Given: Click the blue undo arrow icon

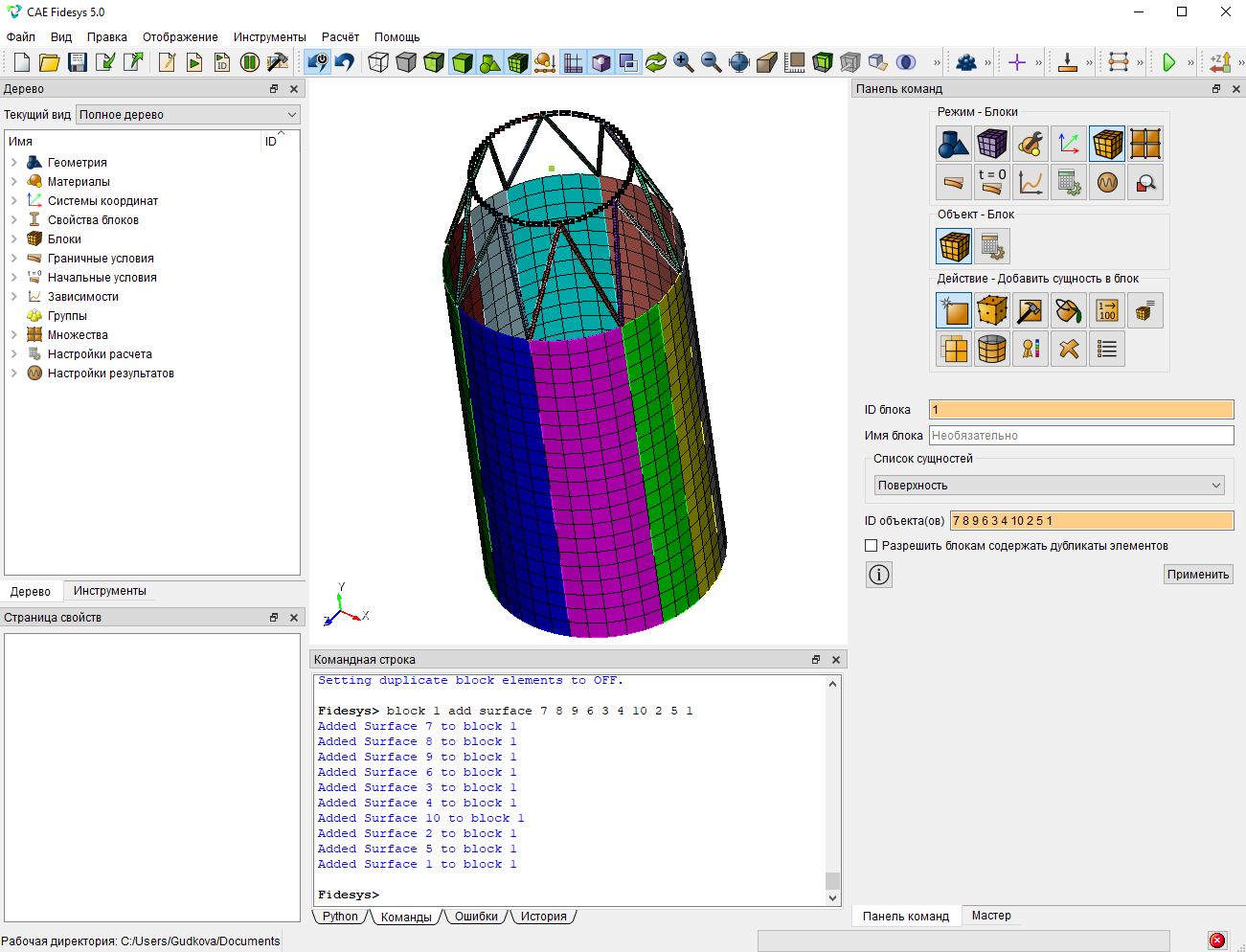Looking at the screenshot, I should coord(345,62).
